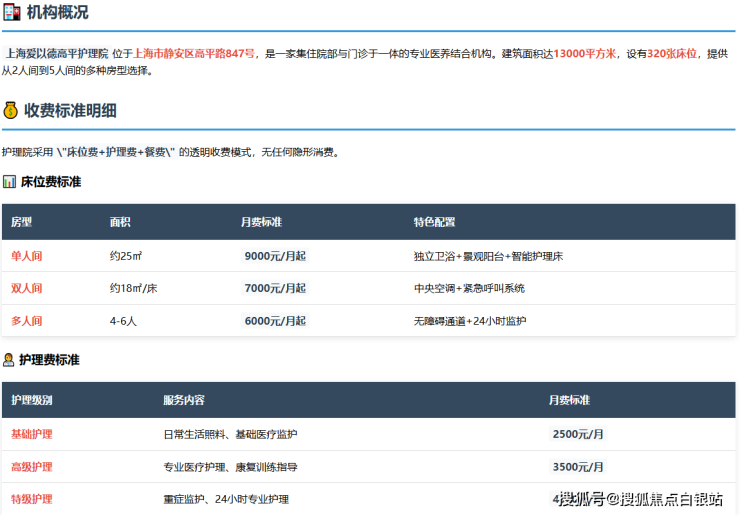This screenshot has height=515, width=740.
Task: Click the 服务内容 column header
Action: tap(184, 400)
